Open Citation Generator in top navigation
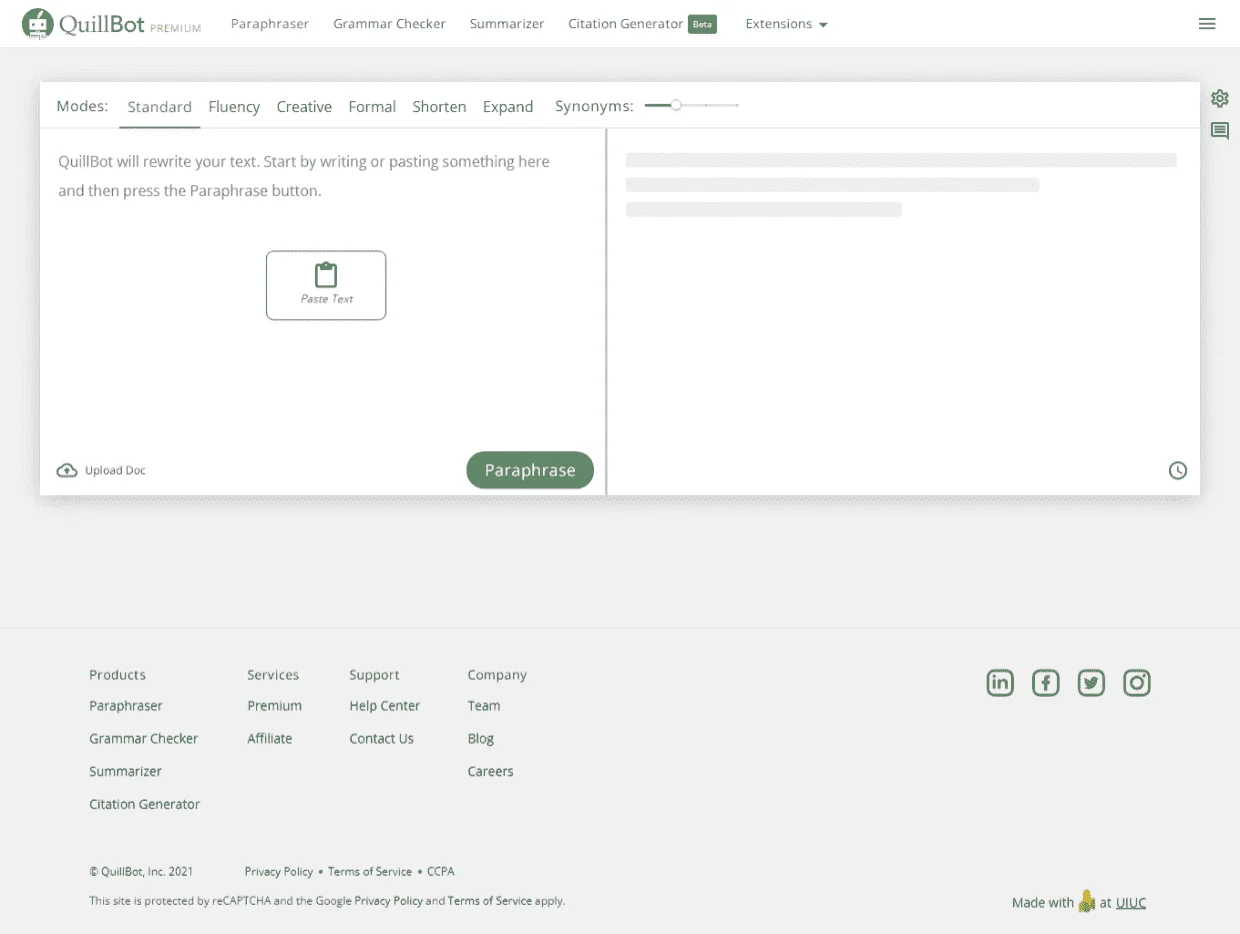Screen dimensions: 1240x934 [x=625, y=24]
